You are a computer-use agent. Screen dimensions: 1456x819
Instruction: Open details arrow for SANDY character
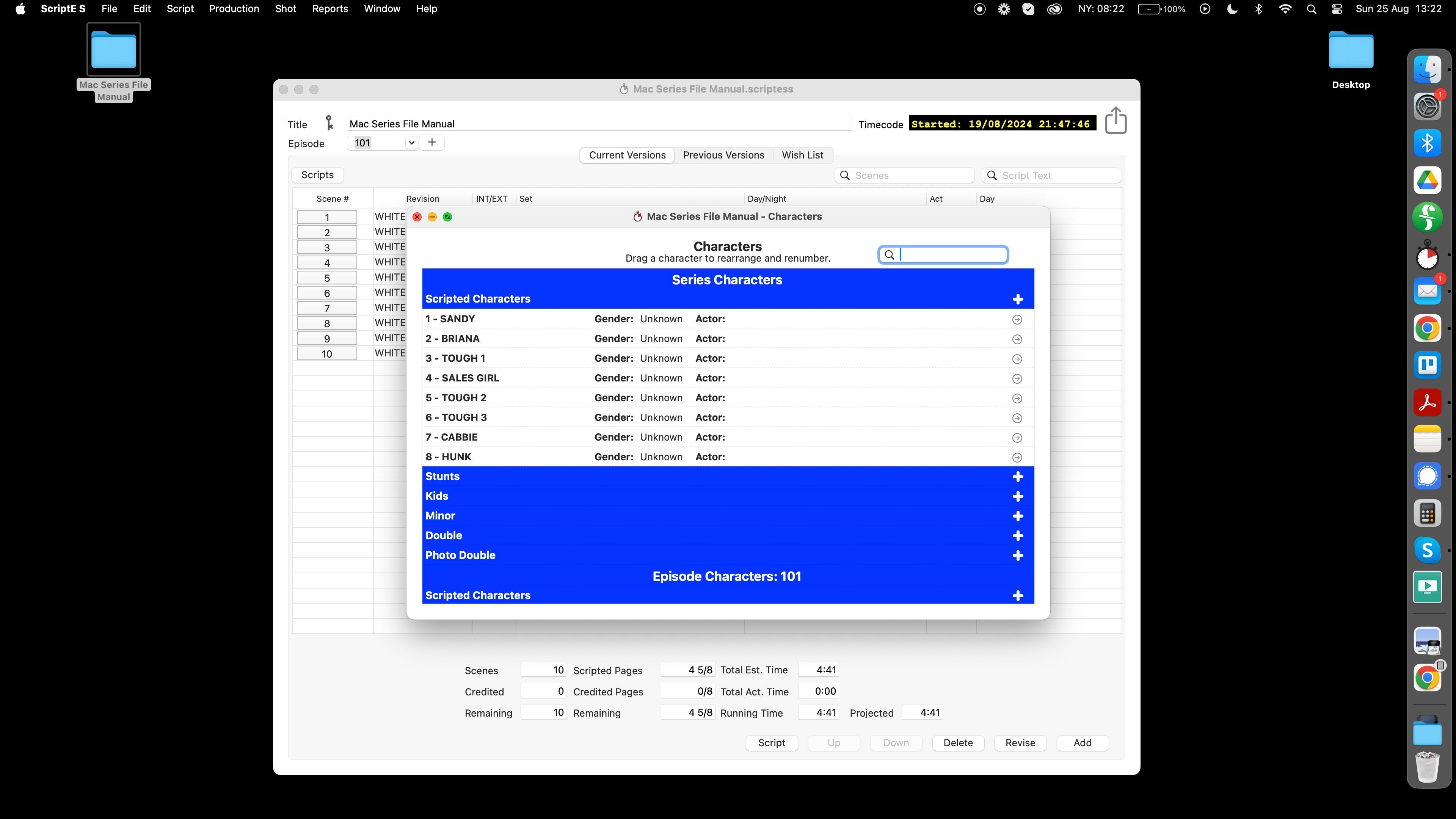click(1017, 320)
